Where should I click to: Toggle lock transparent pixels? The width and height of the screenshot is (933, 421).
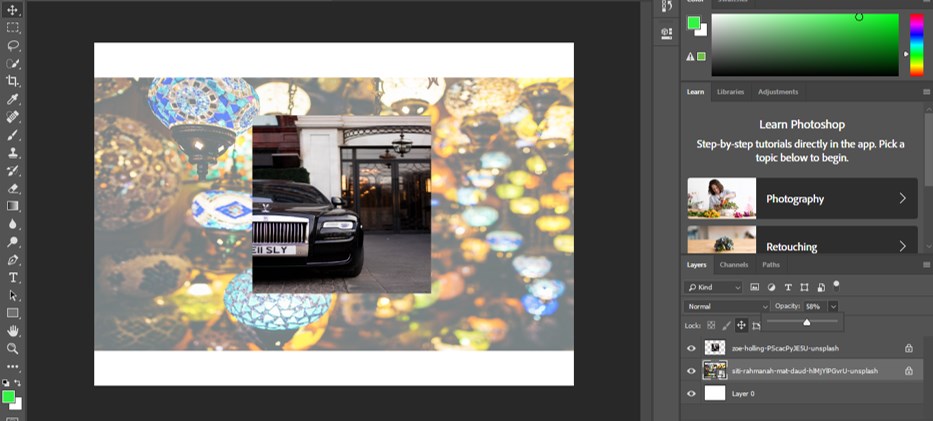click(711, 325)
